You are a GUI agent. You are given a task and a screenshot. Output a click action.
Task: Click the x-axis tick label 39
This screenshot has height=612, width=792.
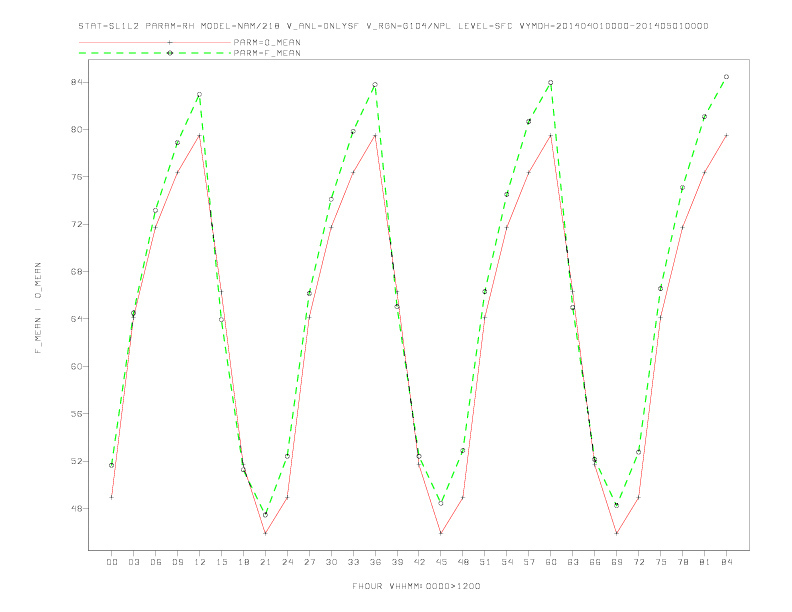coord(397,562)
